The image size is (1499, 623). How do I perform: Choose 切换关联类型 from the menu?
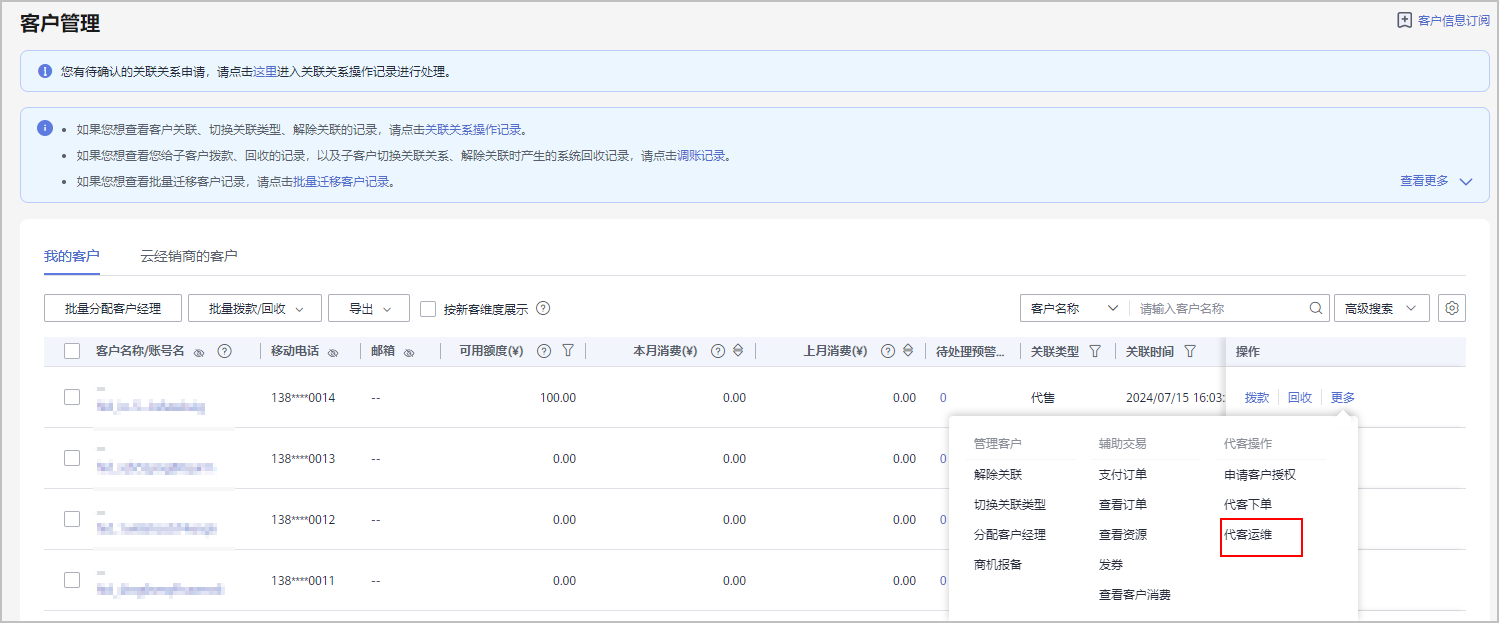pyautogui.click(x=1010, y=505)
